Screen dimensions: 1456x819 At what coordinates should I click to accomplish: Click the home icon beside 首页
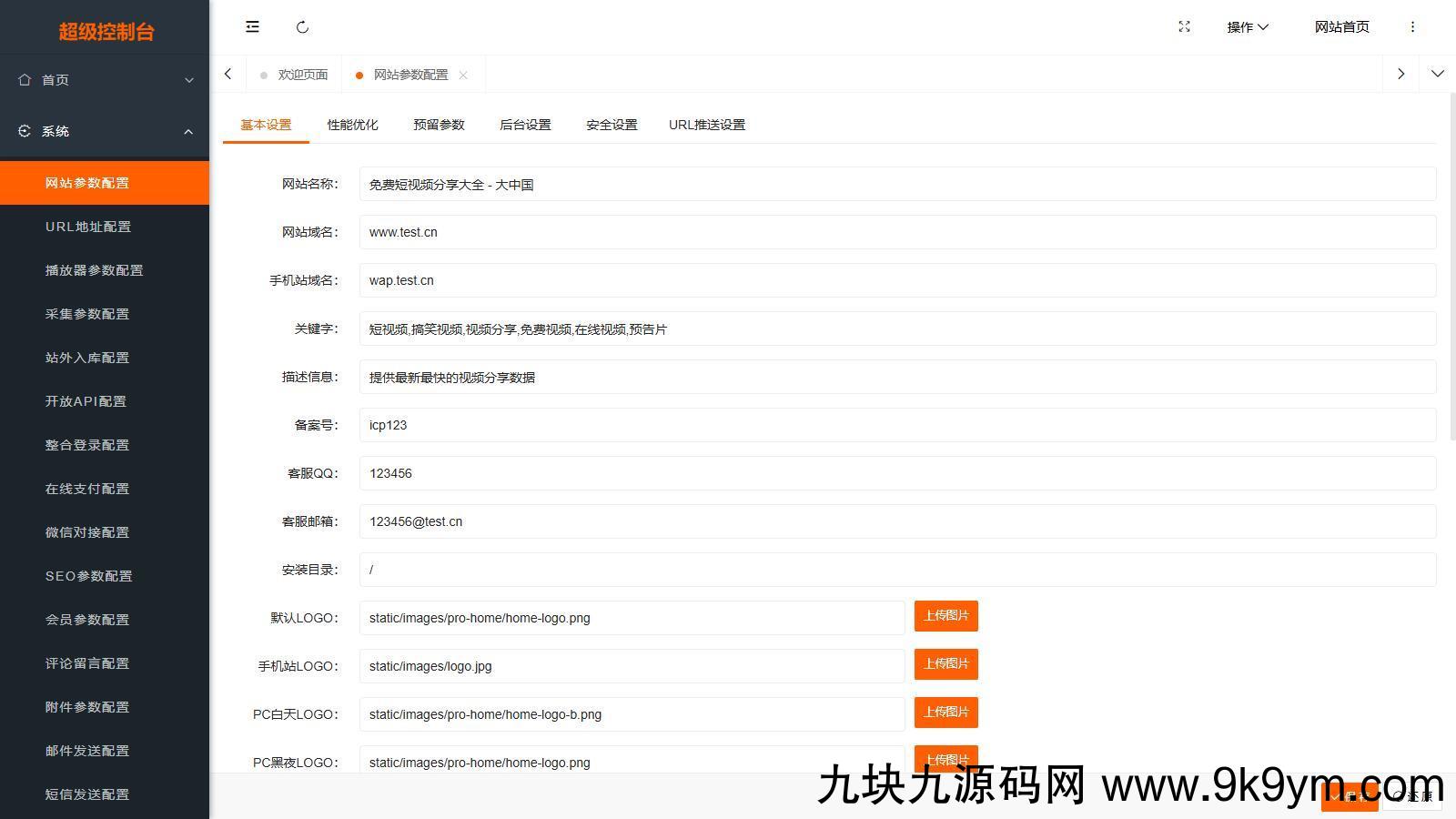click(x=25, y=80)
